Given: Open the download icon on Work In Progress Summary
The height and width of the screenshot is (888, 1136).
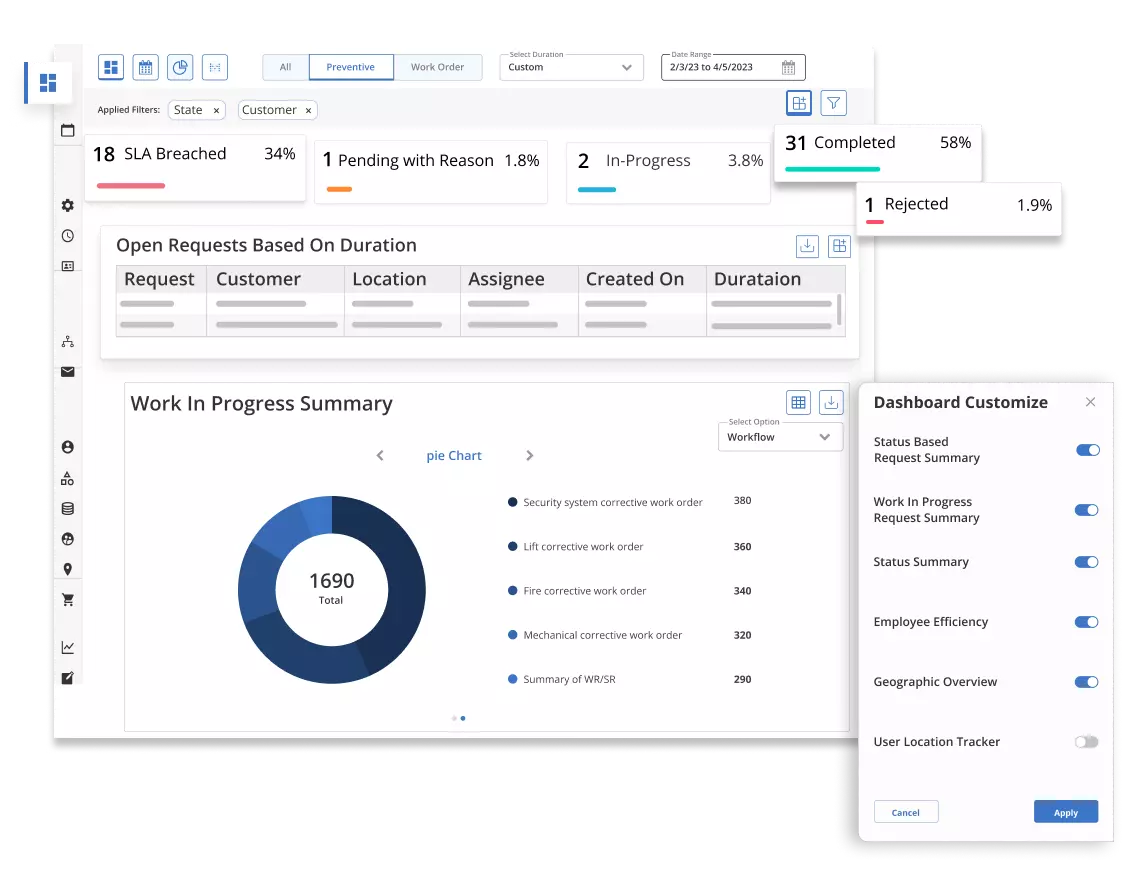Looking at the screenshot, I should tap(831, 402).
